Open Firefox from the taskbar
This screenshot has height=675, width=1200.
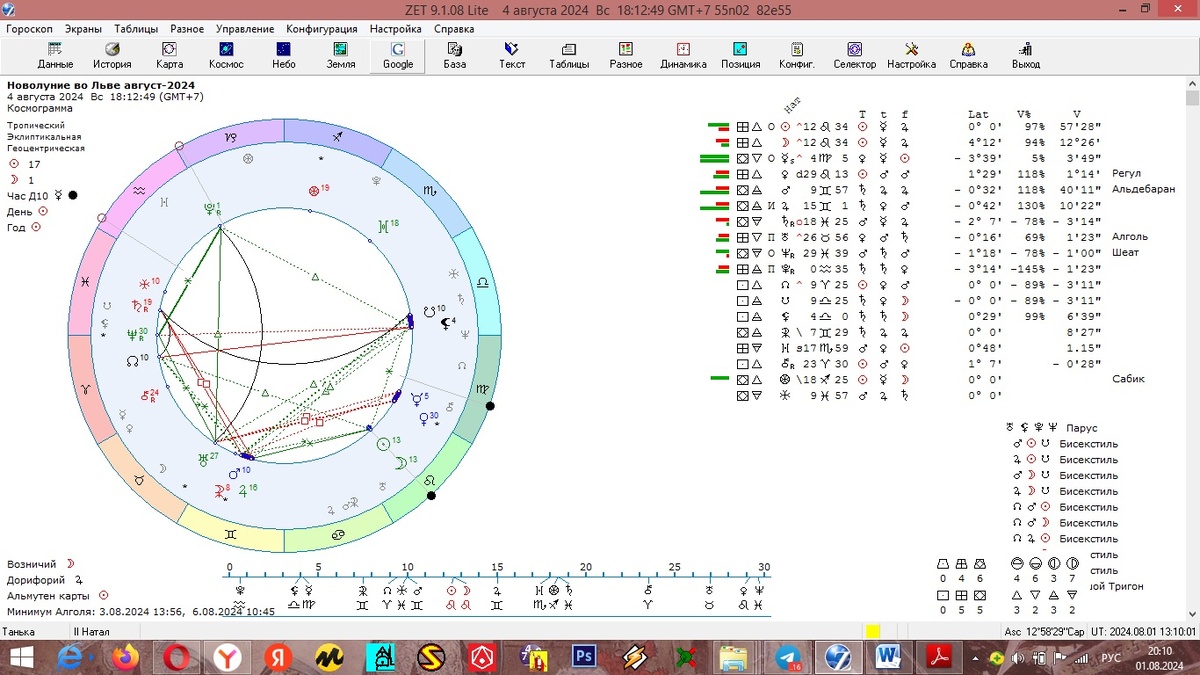tap(125, 658)
